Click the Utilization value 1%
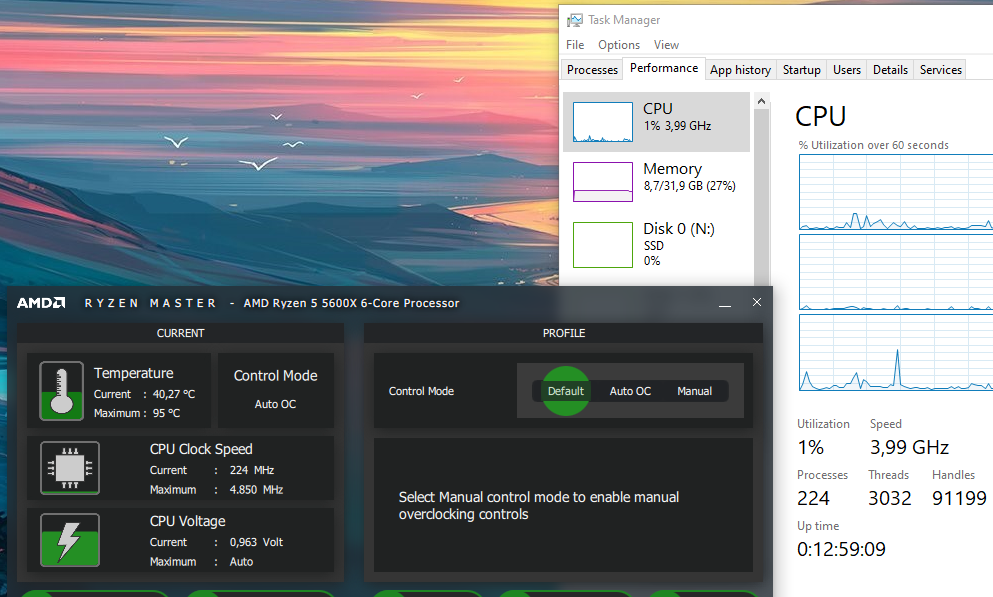This screenshot has width=993, height=597. point(811,448)
